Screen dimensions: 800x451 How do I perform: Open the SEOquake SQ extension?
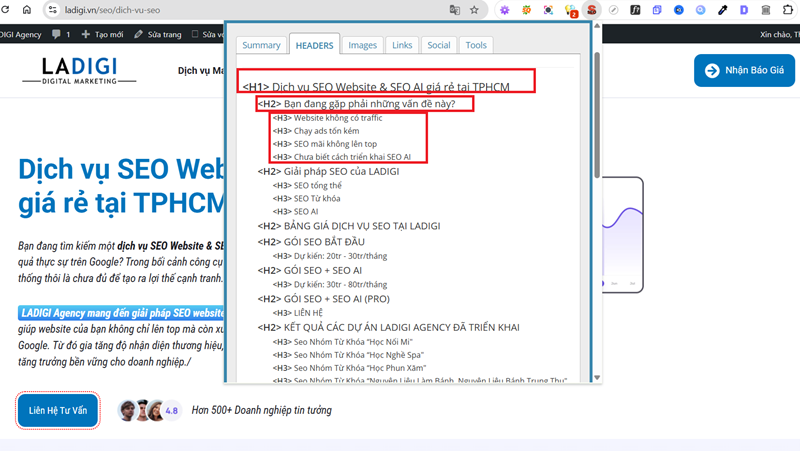click(526, 10)
